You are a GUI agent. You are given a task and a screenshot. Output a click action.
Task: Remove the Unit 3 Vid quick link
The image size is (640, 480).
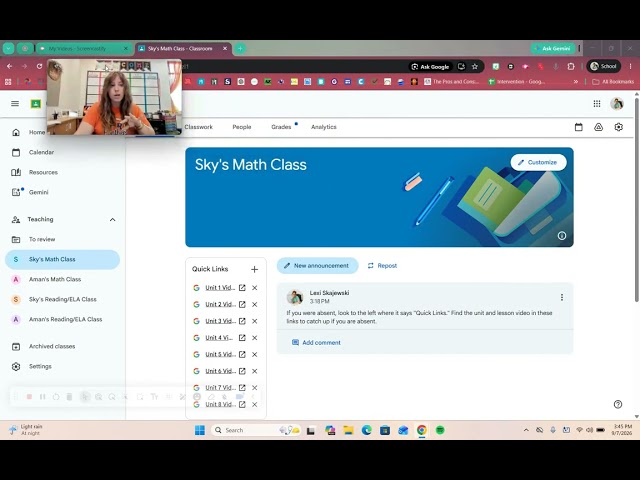(x=255, y=321)
